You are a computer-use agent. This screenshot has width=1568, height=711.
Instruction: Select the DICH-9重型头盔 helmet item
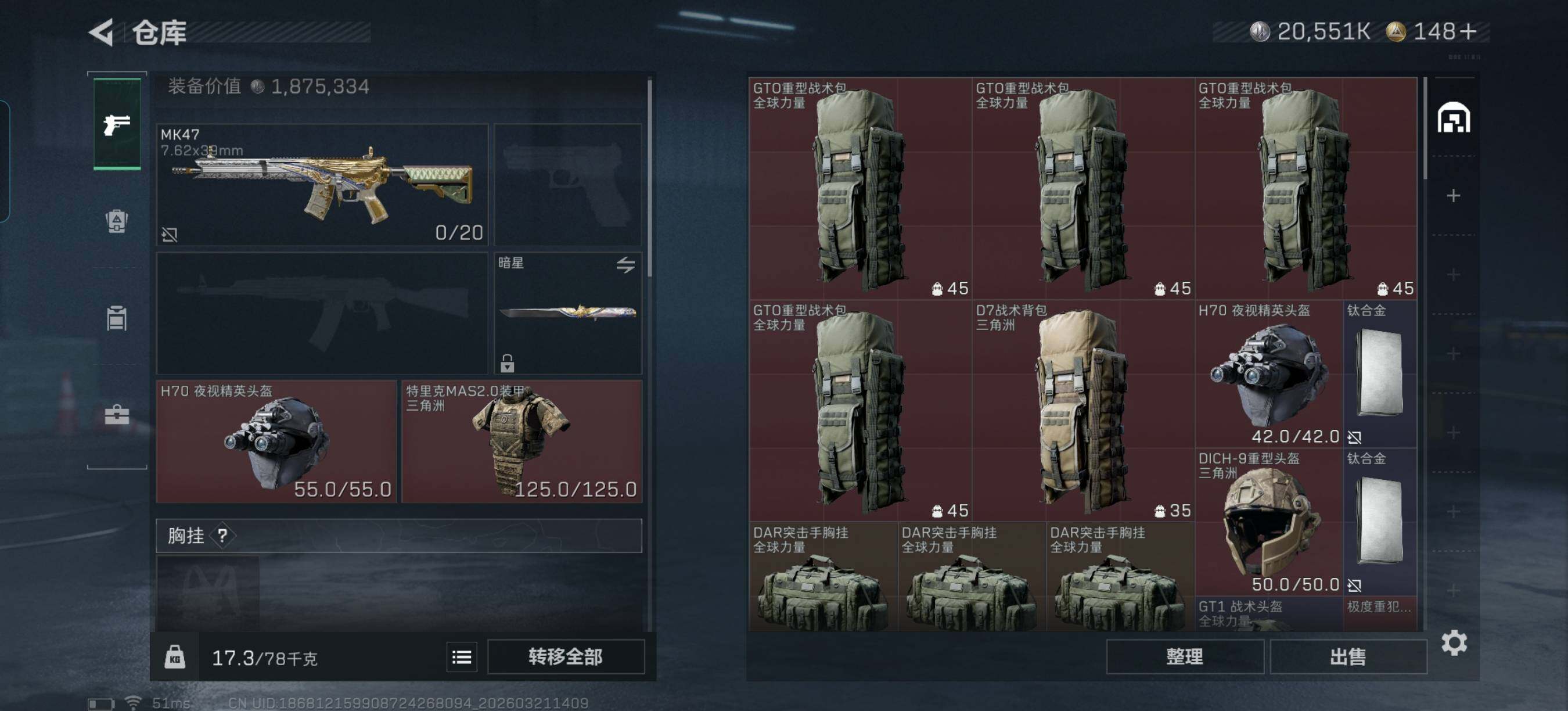(1269, 522)
